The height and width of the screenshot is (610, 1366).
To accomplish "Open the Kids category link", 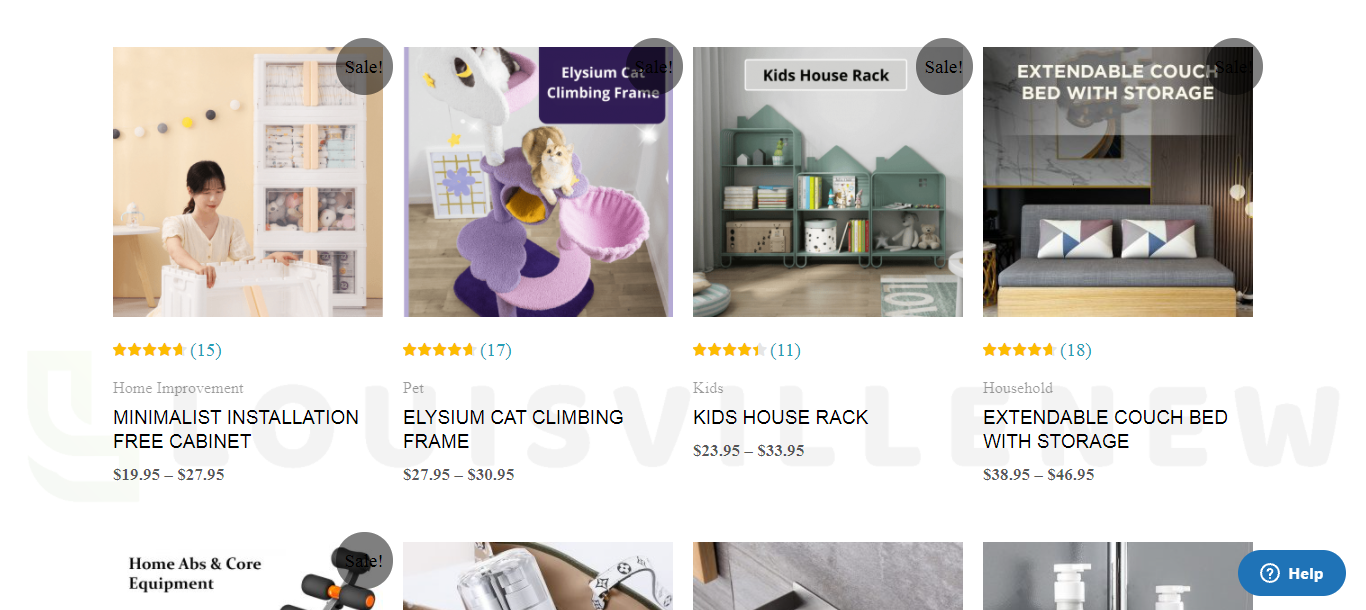I will point(708,388).
